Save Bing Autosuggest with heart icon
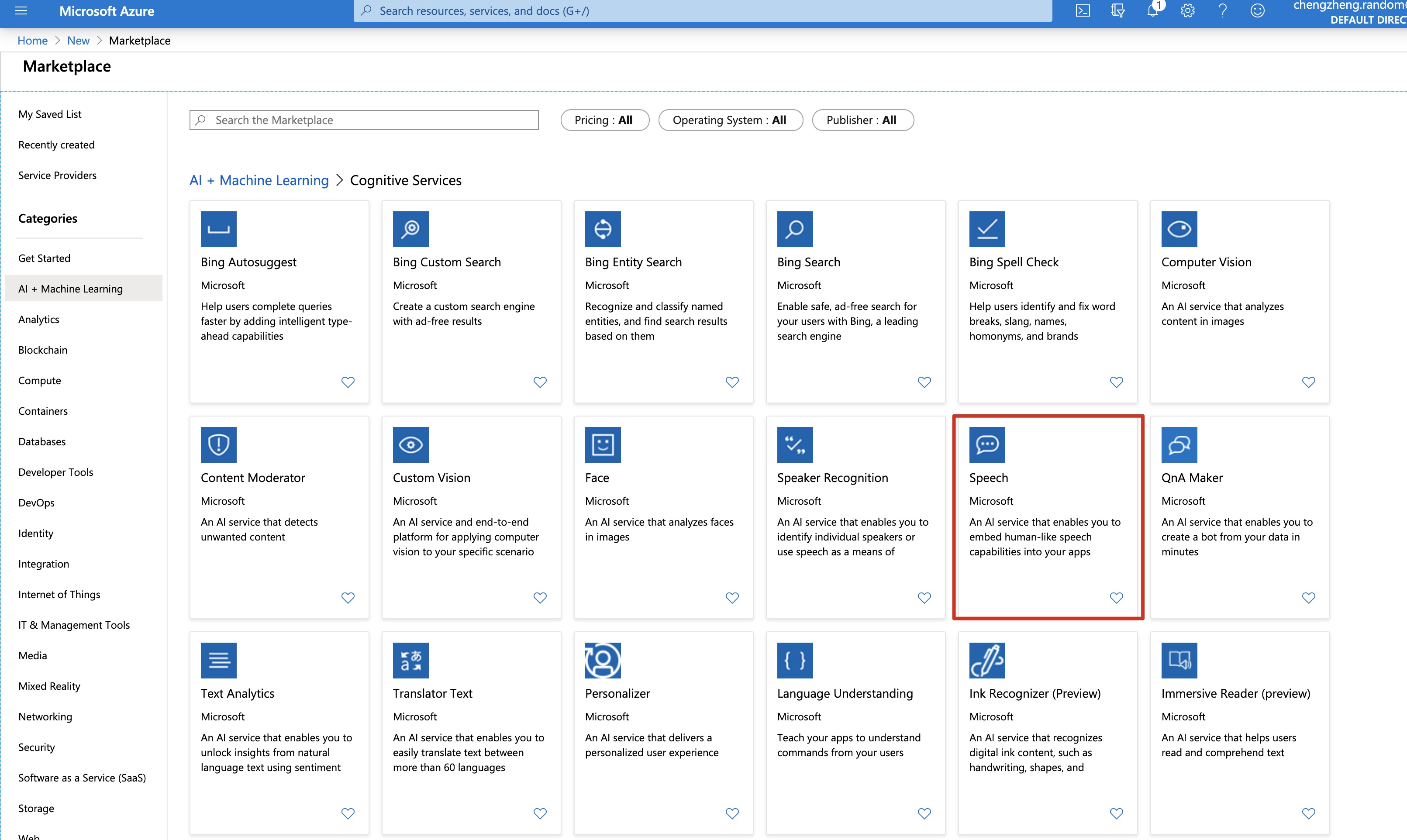The height and width of the screenshot is (840, 1407). [x=348, y=382]
